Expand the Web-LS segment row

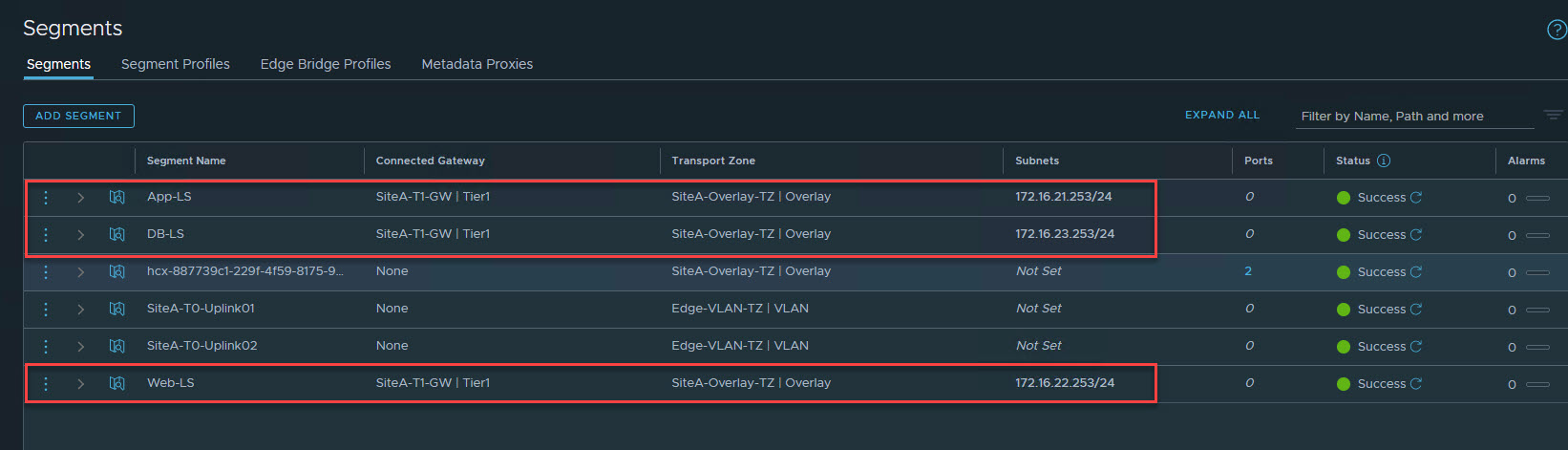[81, 383]
